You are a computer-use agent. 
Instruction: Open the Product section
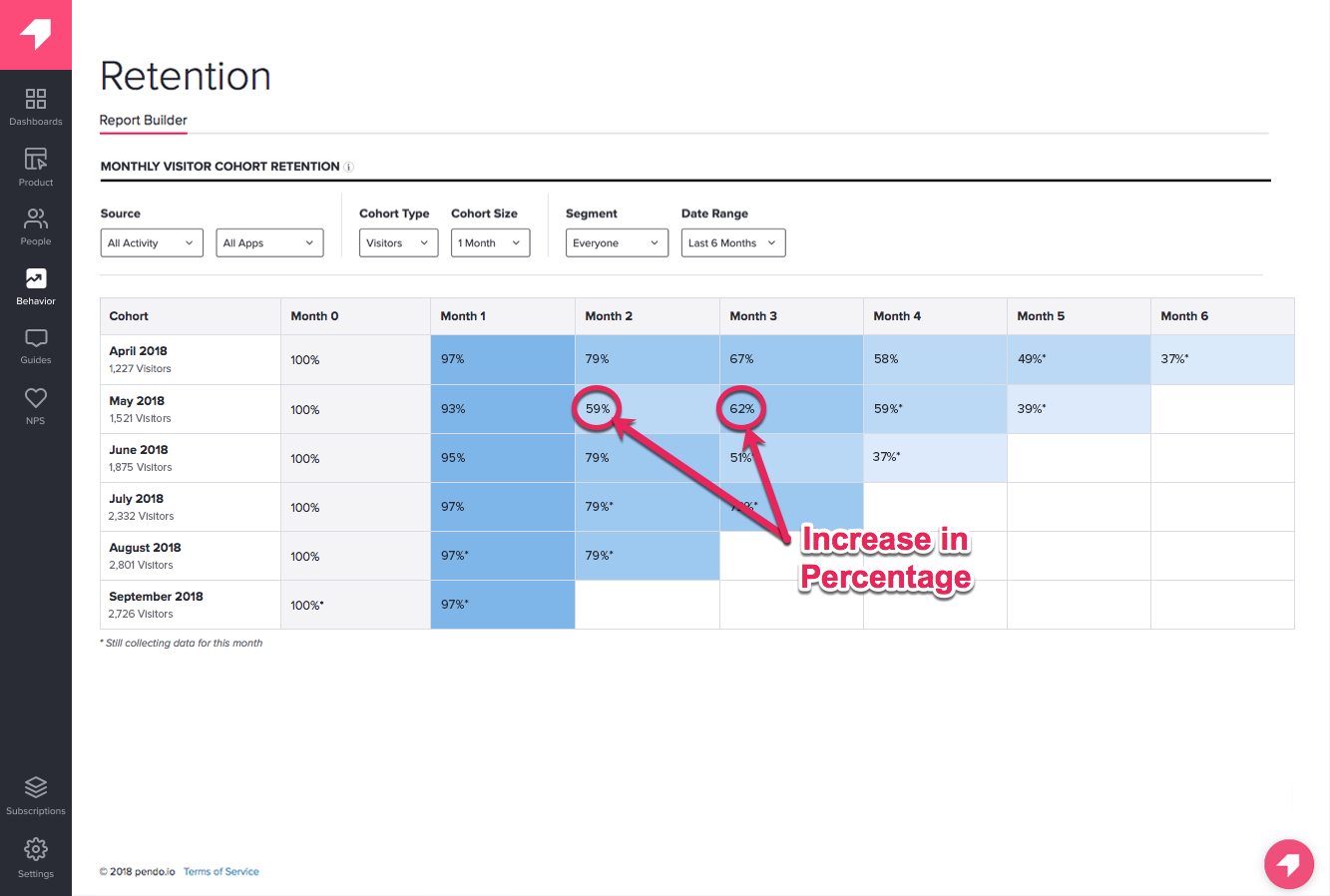(36, 168)
